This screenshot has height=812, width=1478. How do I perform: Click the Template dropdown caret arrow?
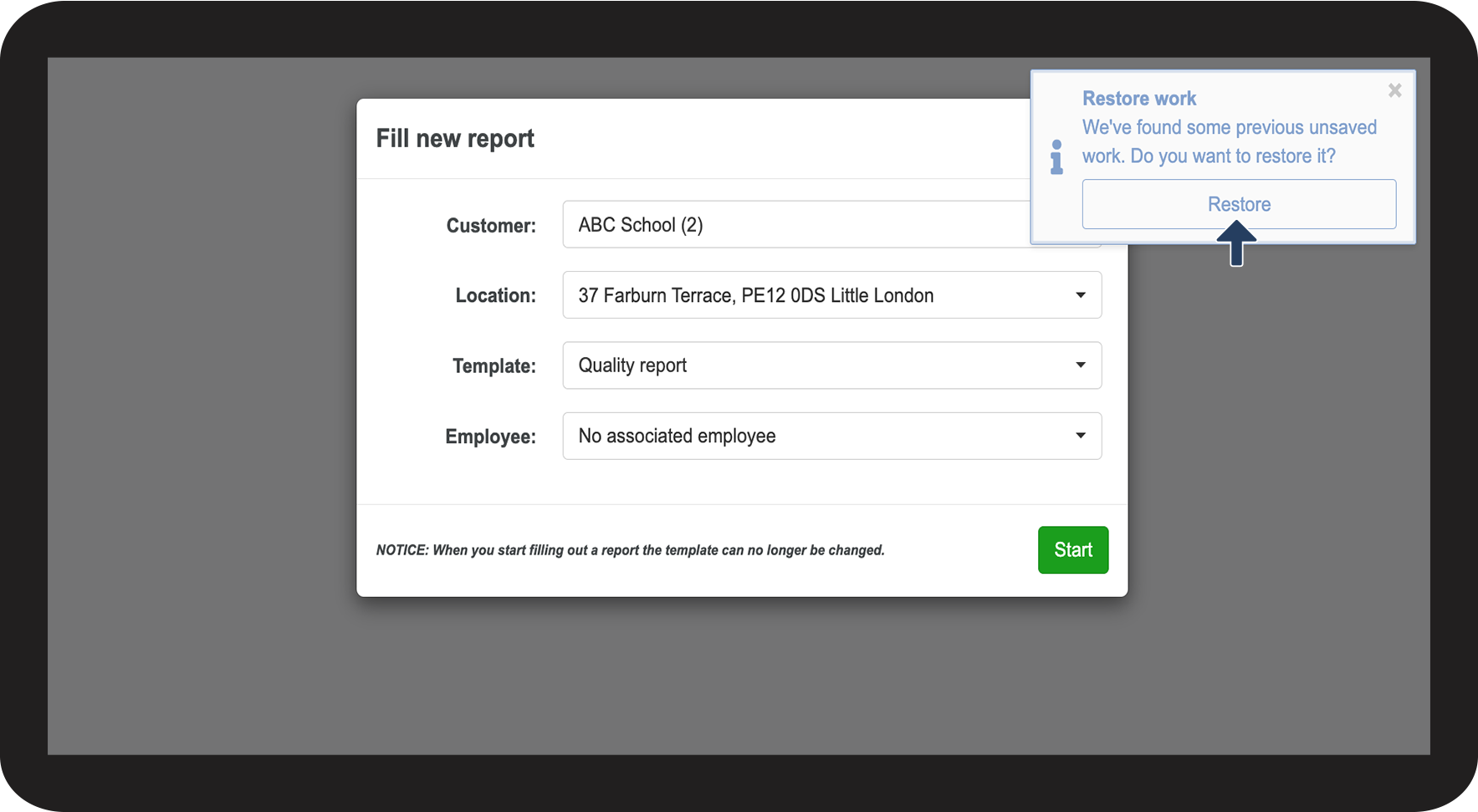(x=1080, y=365)
